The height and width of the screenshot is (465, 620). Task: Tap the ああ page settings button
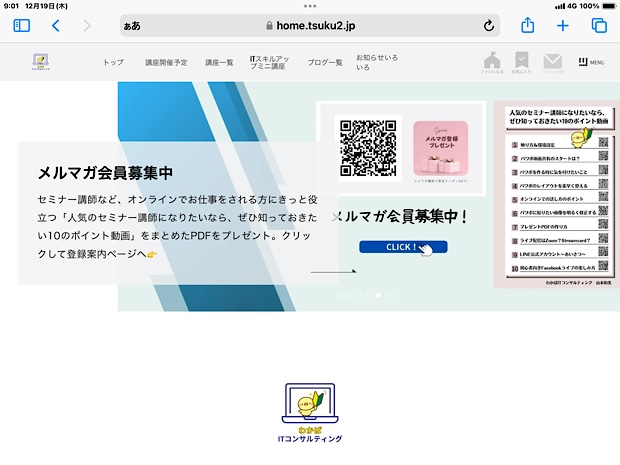click(132, 26)
